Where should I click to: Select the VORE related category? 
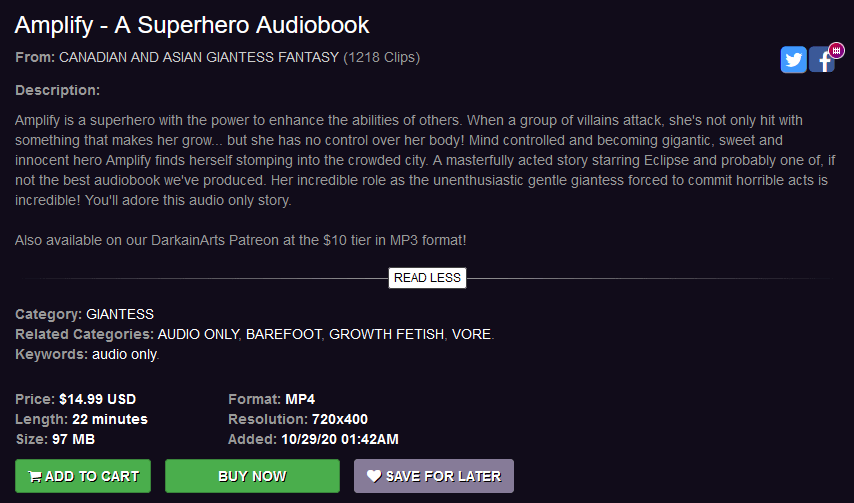tap(471, 334)
